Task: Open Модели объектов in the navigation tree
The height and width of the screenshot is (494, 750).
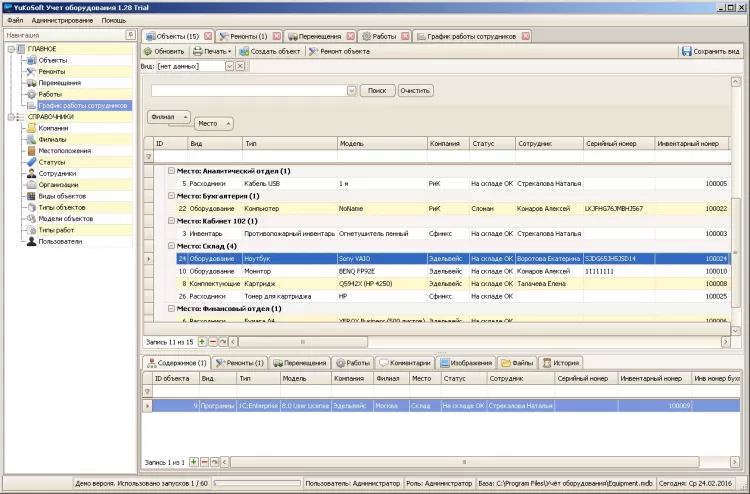Action: tap(65, 218)
